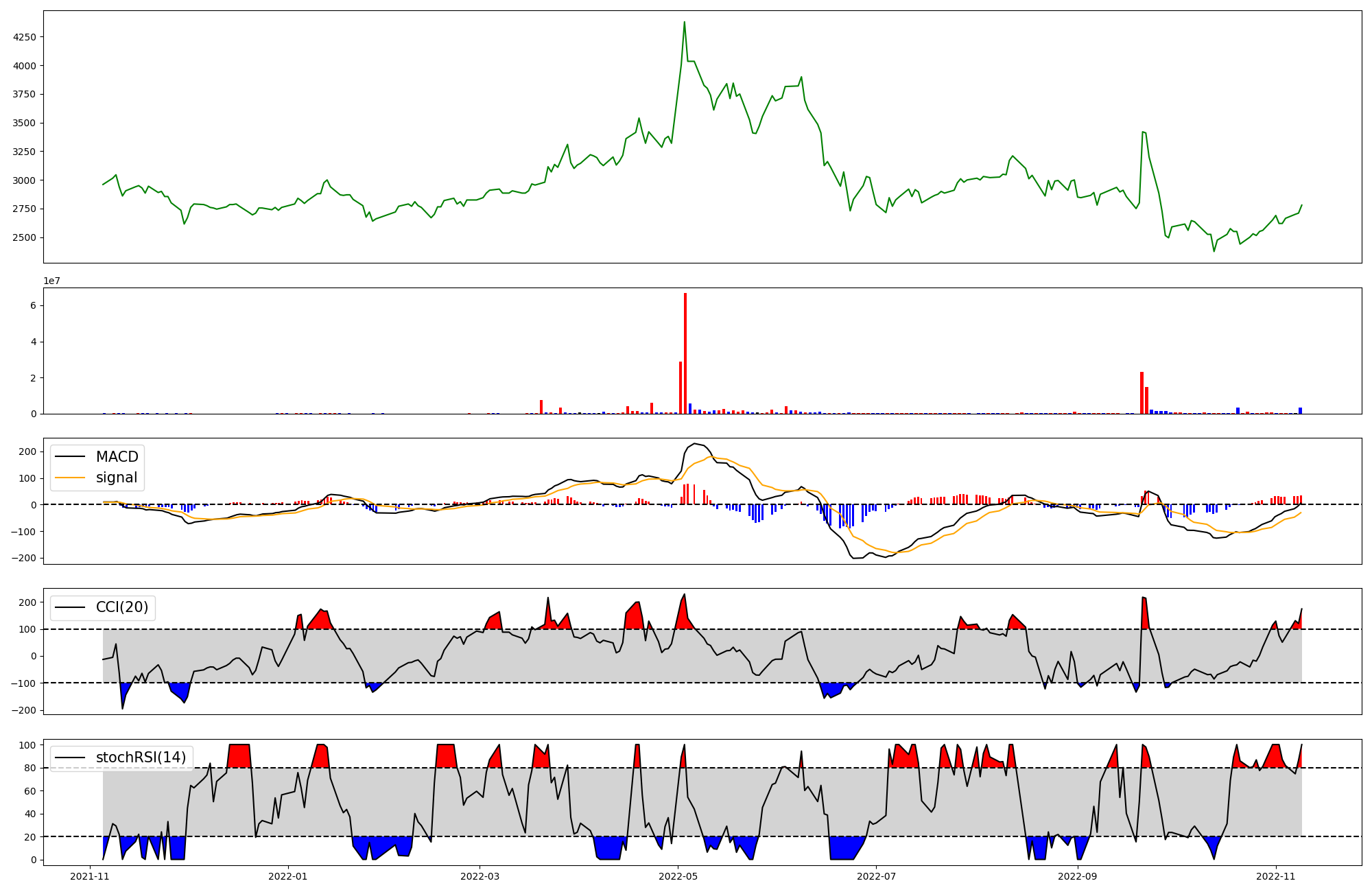1372x892 pixels.
Task: Click the 2022-07 date tick label
Action: pos(877,876)
